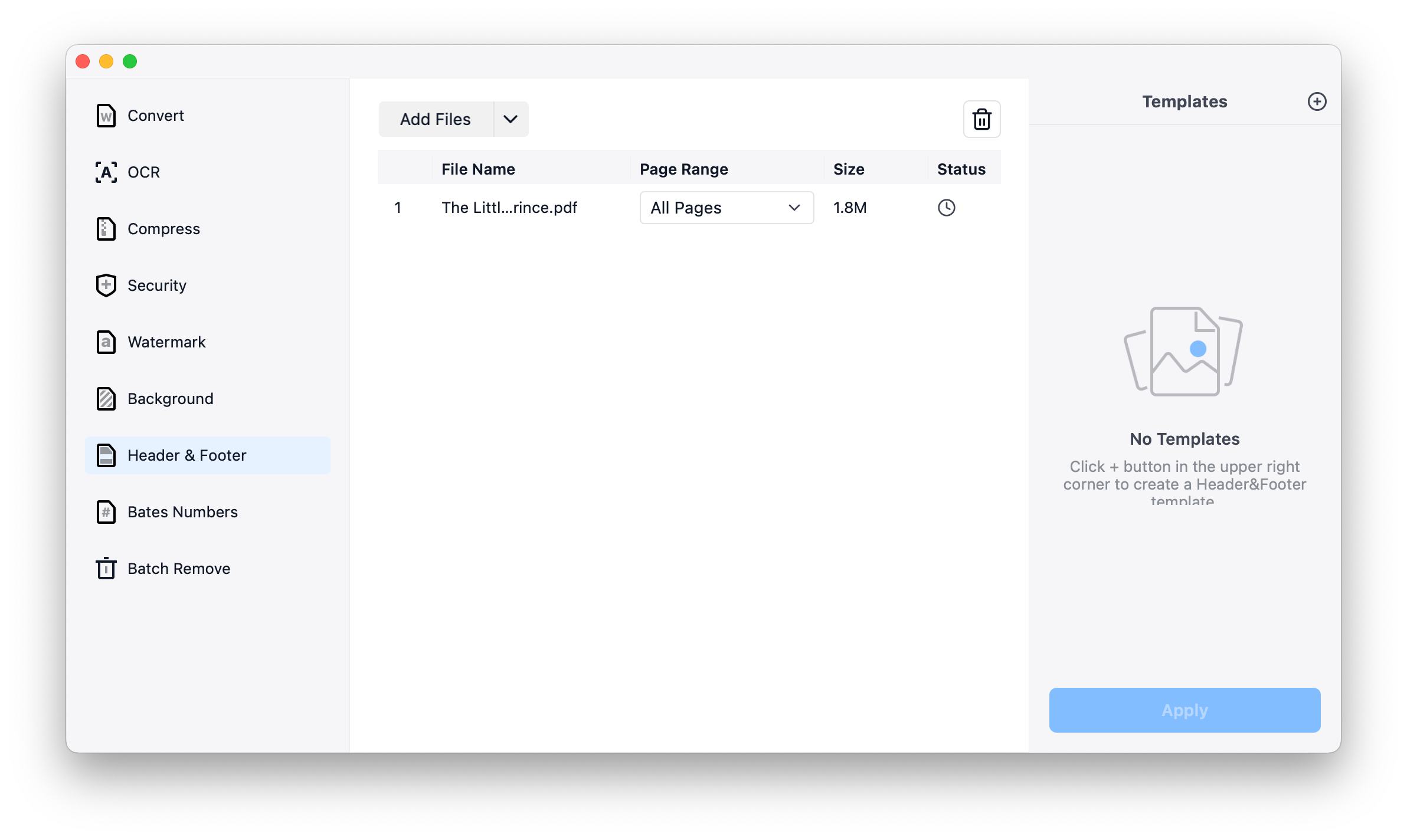This screenshot has height=840, width=1407.
Task: Click the clock status icon
Action: 946,208
